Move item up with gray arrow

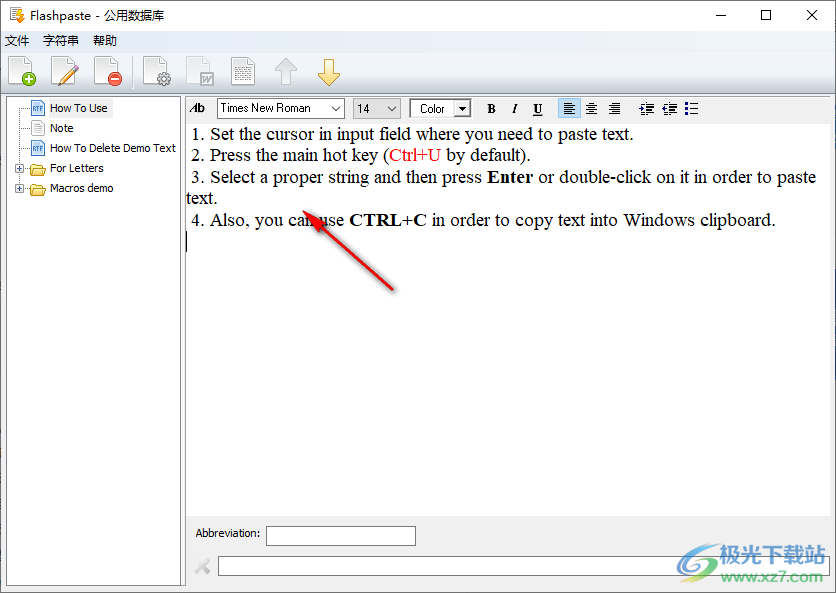286,71
